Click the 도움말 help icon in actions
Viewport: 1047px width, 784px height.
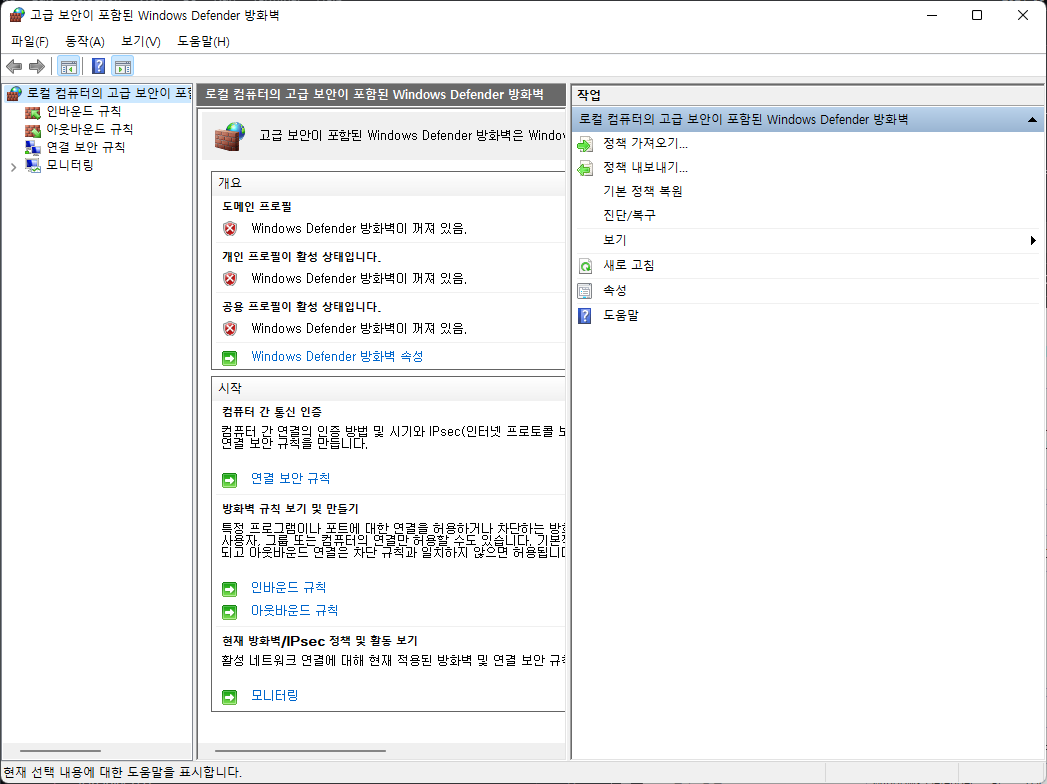(x=585, y=316)
